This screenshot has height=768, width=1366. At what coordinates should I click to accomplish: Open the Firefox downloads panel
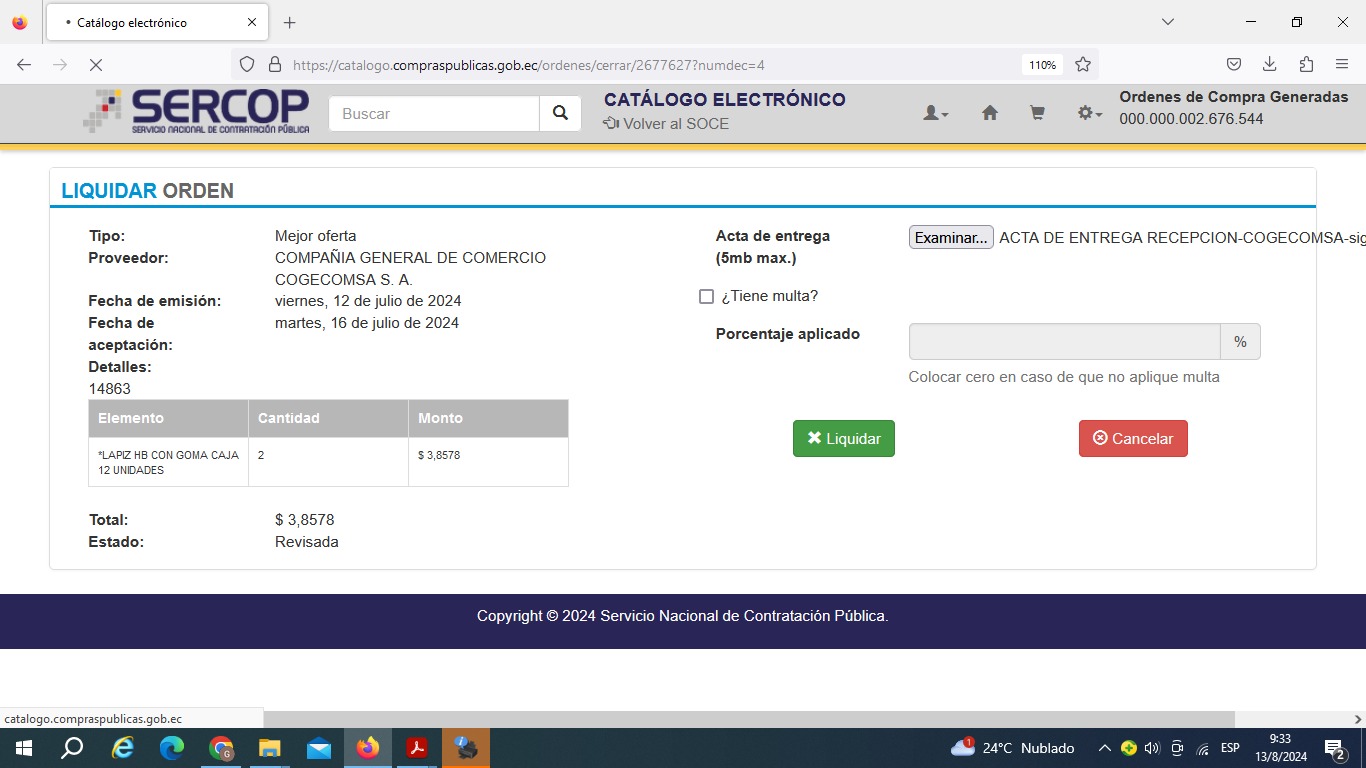click(x=1269, y=65)
